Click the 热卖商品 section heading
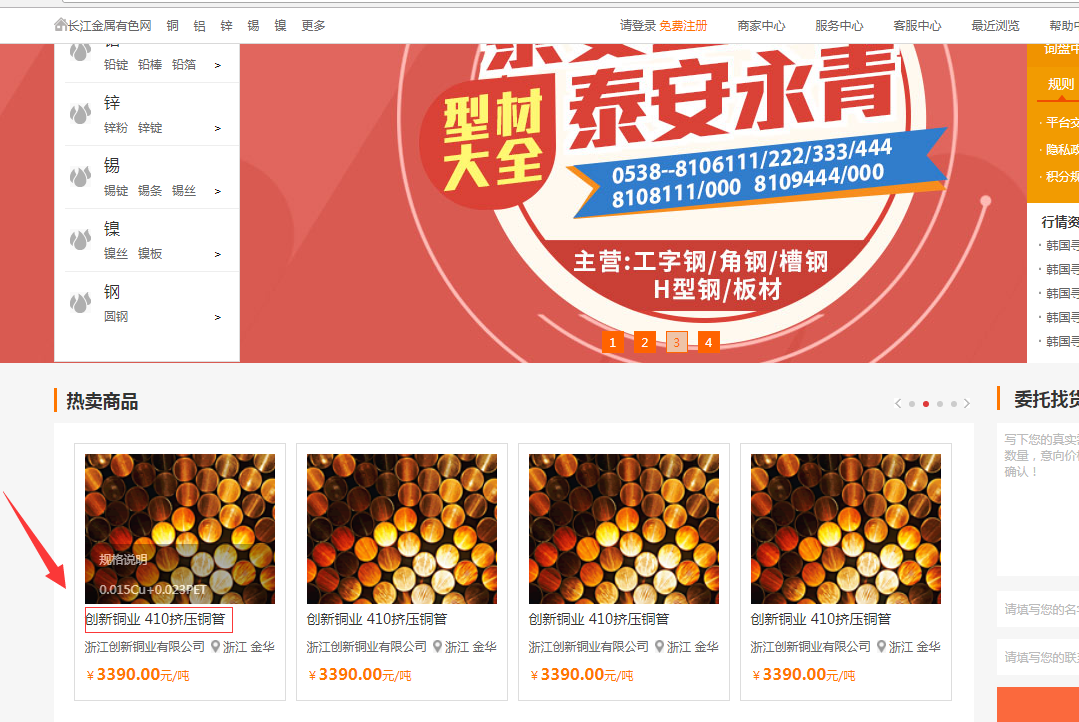 click(102, 401)
